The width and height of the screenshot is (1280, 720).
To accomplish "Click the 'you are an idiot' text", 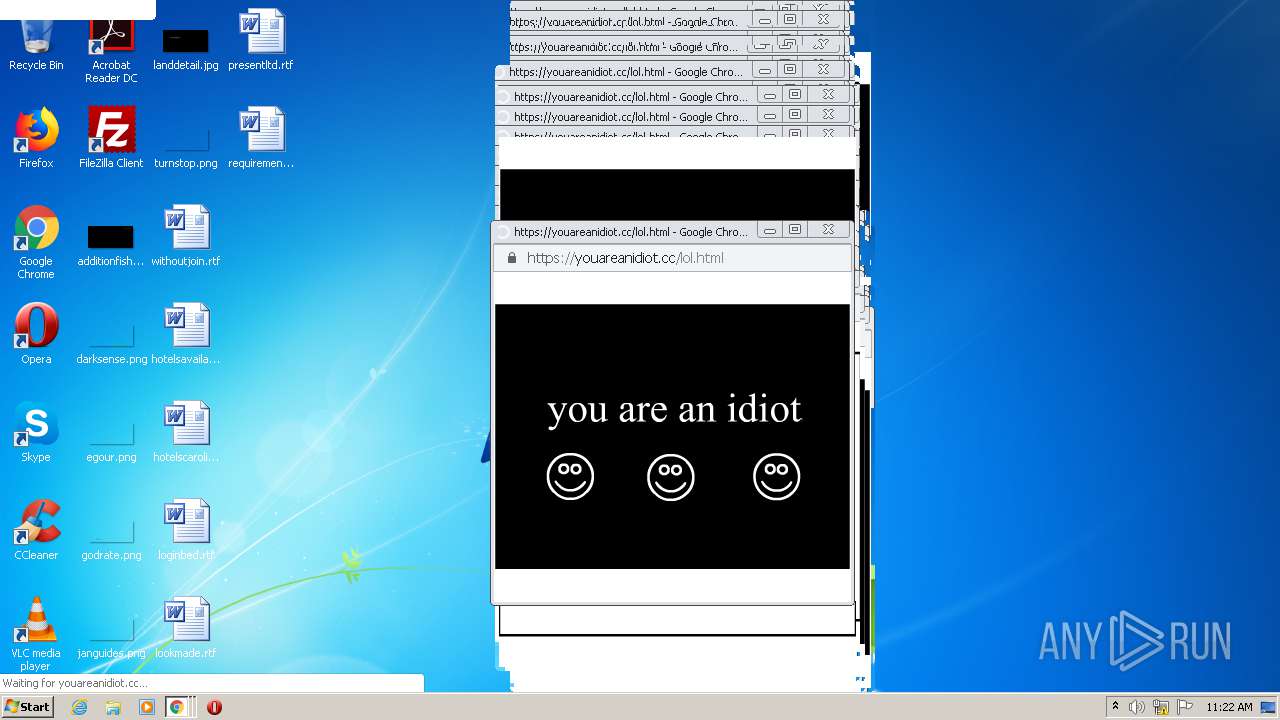I will 675,409.
